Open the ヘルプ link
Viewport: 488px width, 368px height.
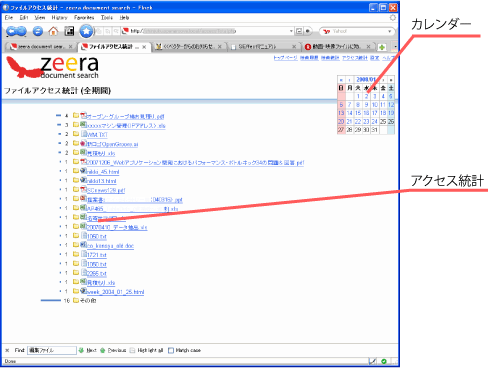tap(388, 58)
